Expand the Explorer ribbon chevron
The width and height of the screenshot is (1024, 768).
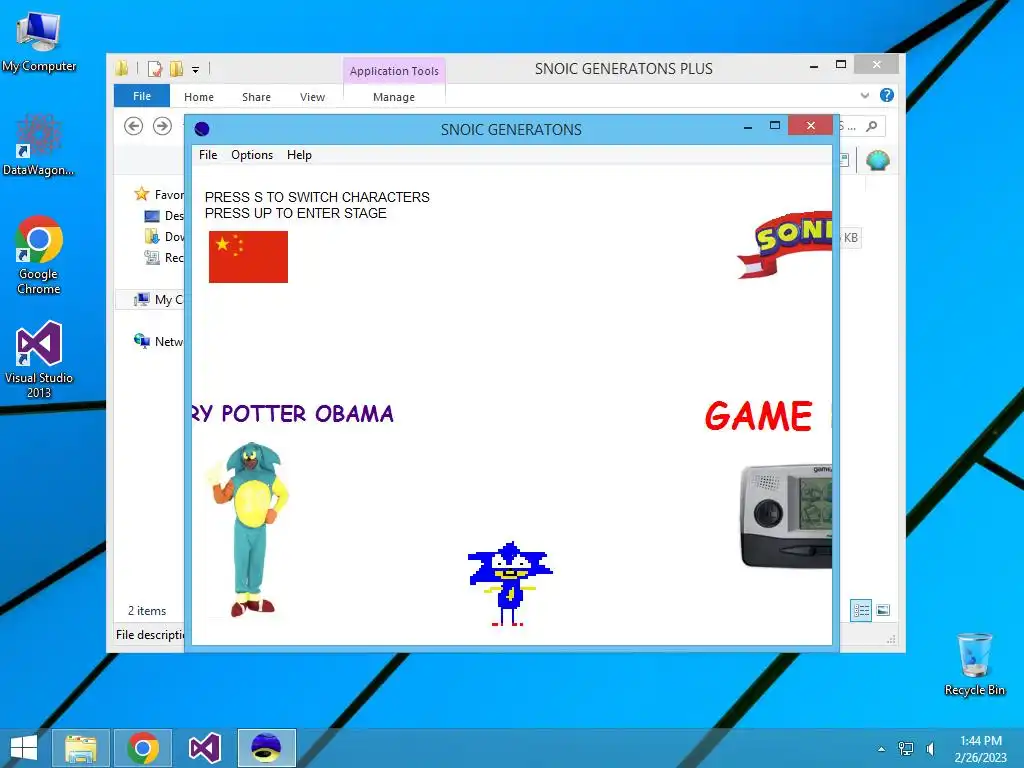click(x=865, y=95)
